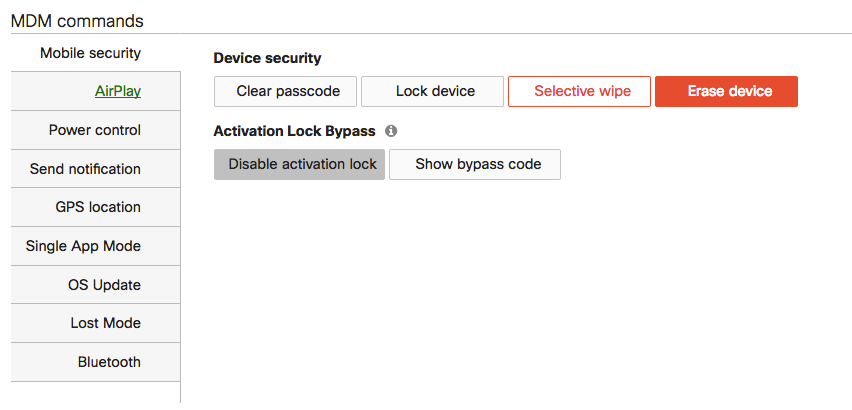This screenshot has width=852, height=410.
Task: Open the Single App Mode tab
Action: click(x=83, y=246)
